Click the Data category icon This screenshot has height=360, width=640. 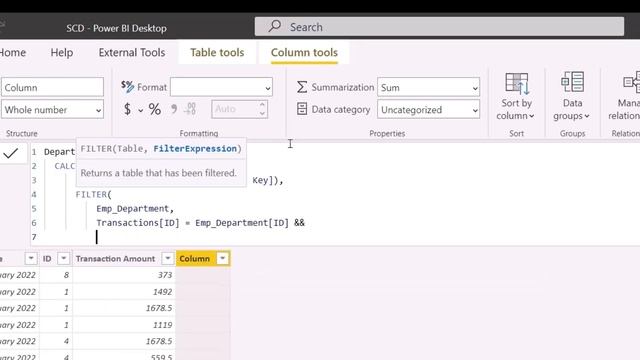302,109
